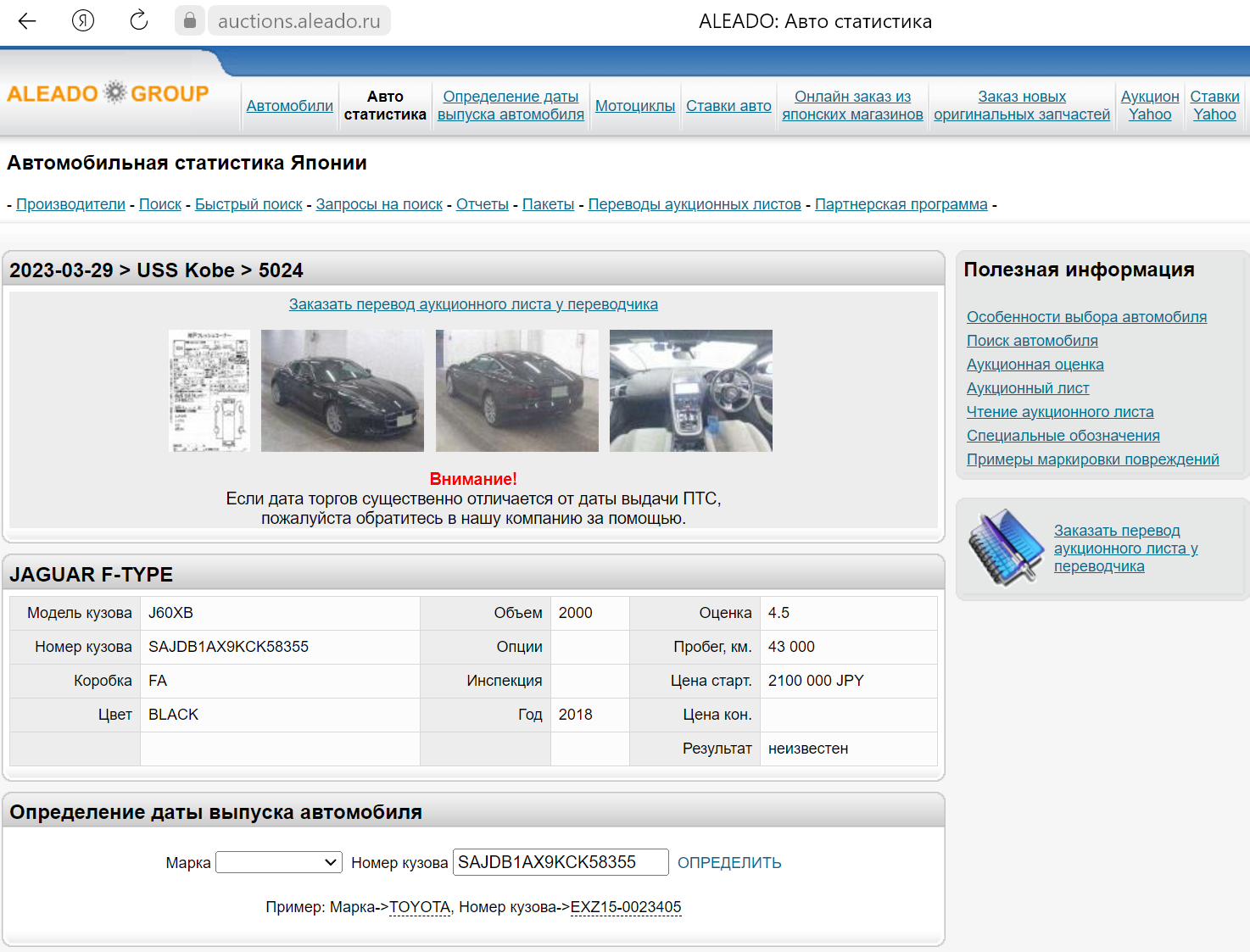The height and width of the screenshot is (952, 1250).
Task: Reload the page
Action: click(x=137, y=20)
